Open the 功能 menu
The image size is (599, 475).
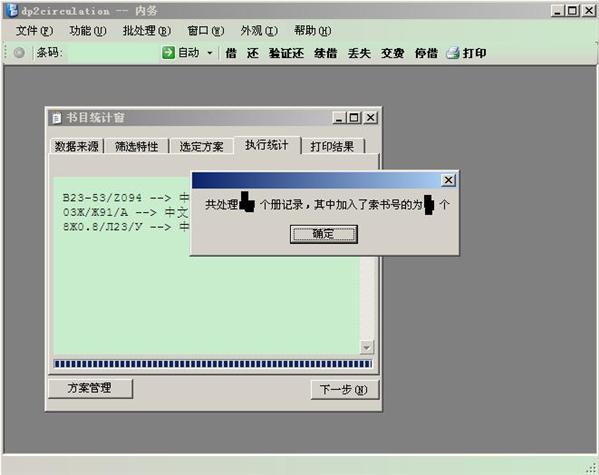88,31
